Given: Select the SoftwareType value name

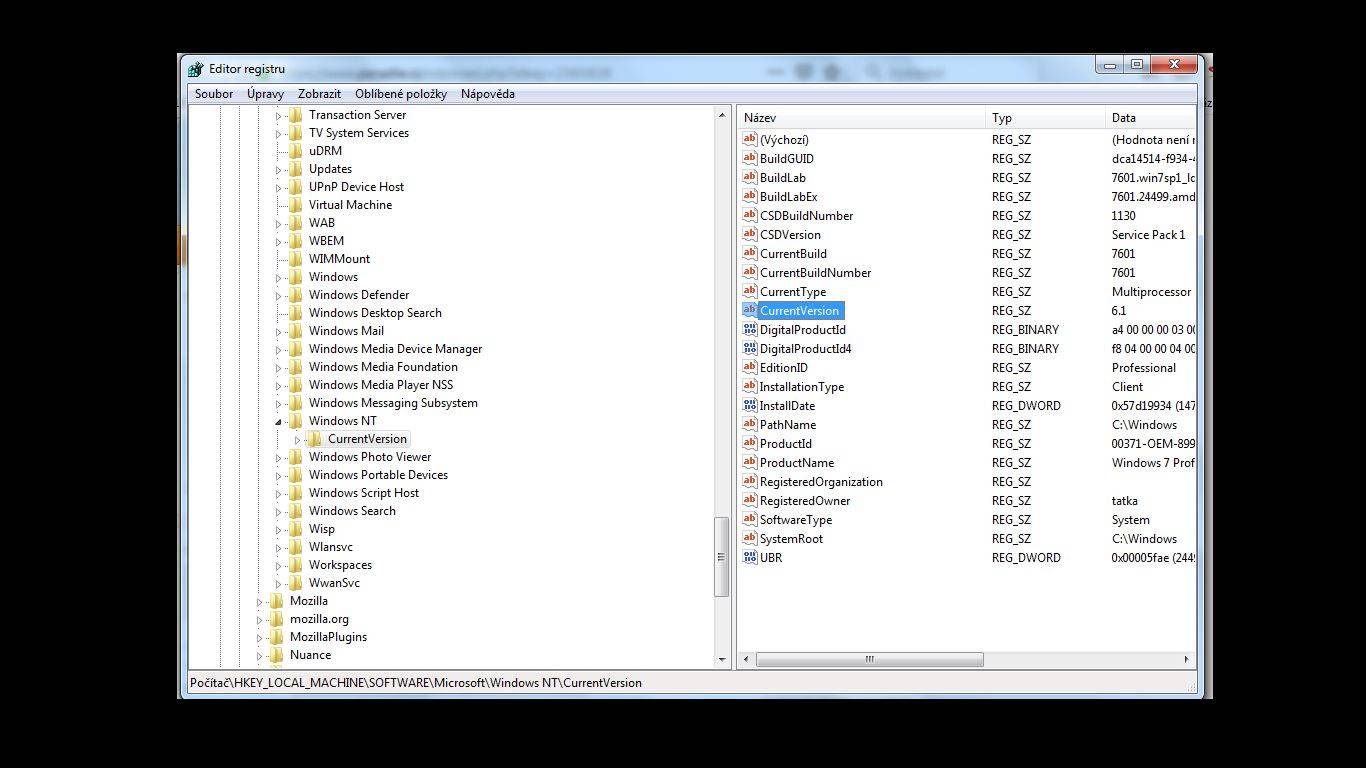Looking at the screenshot, I should pos(796,519).
